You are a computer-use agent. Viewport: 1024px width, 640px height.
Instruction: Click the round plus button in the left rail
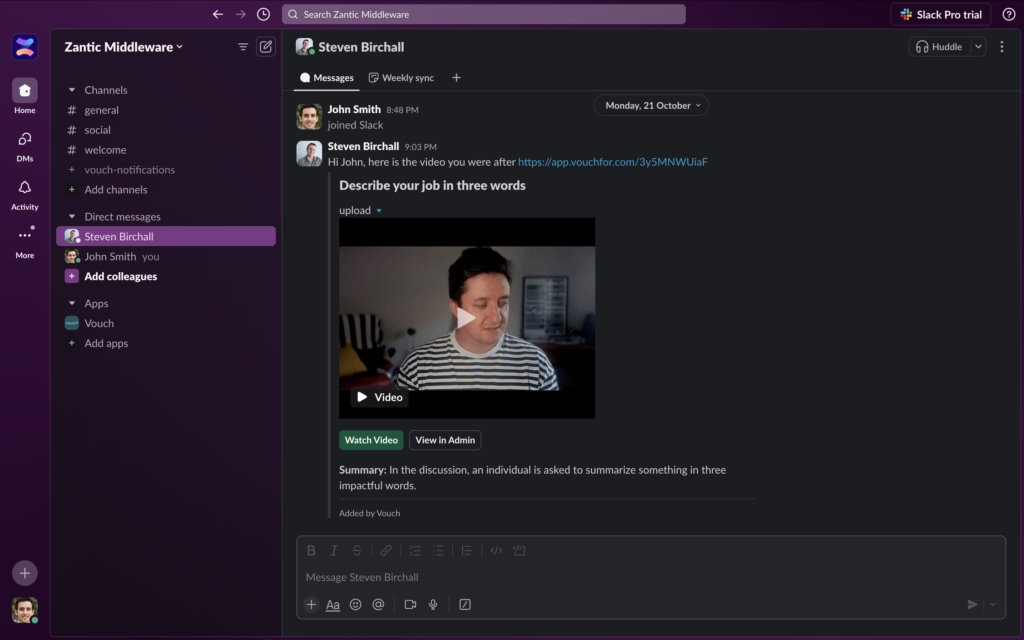[x=25, y=573]
